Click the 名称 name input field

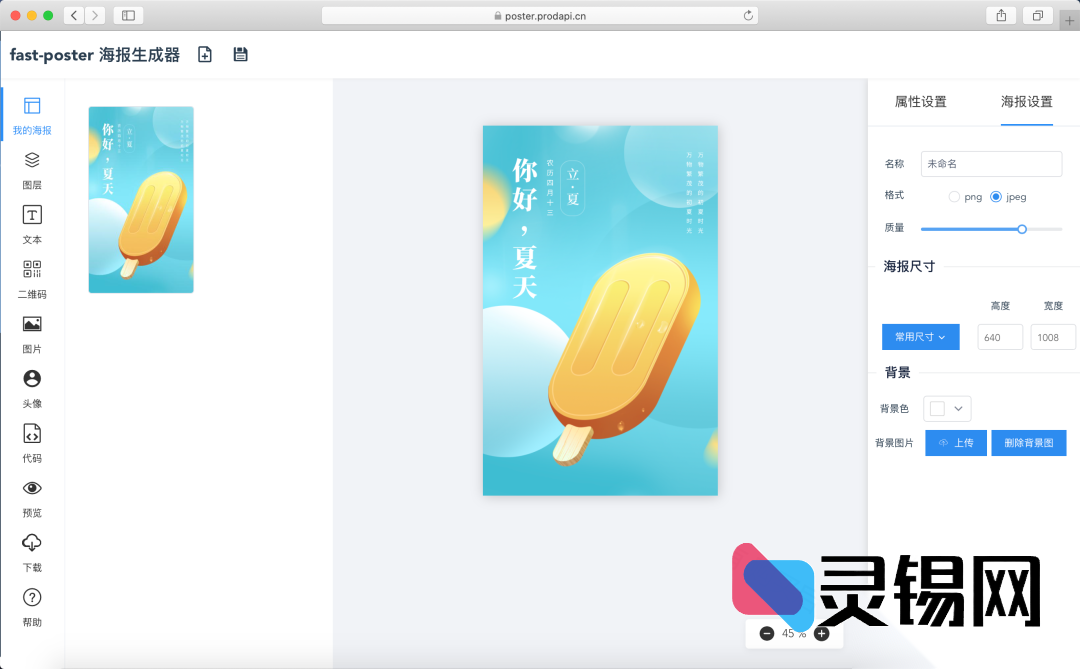click(x=991, y=164)
